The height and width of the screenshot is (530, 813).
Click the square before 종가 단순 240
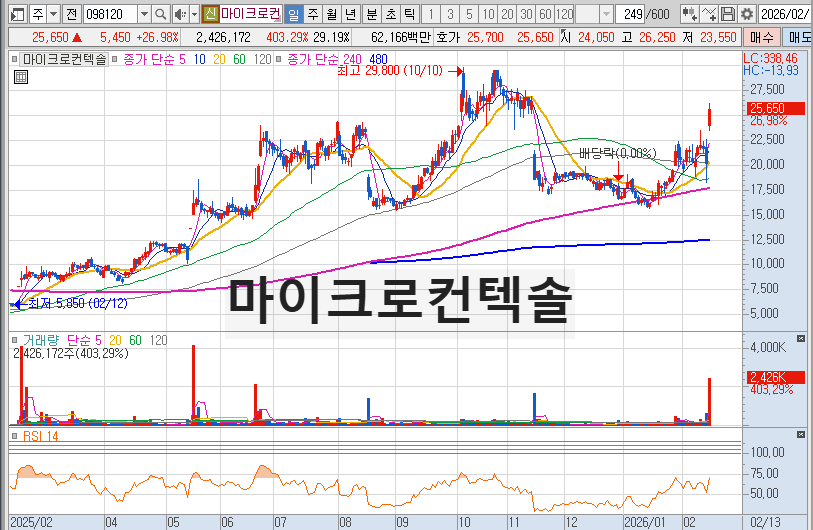(278, 60)
